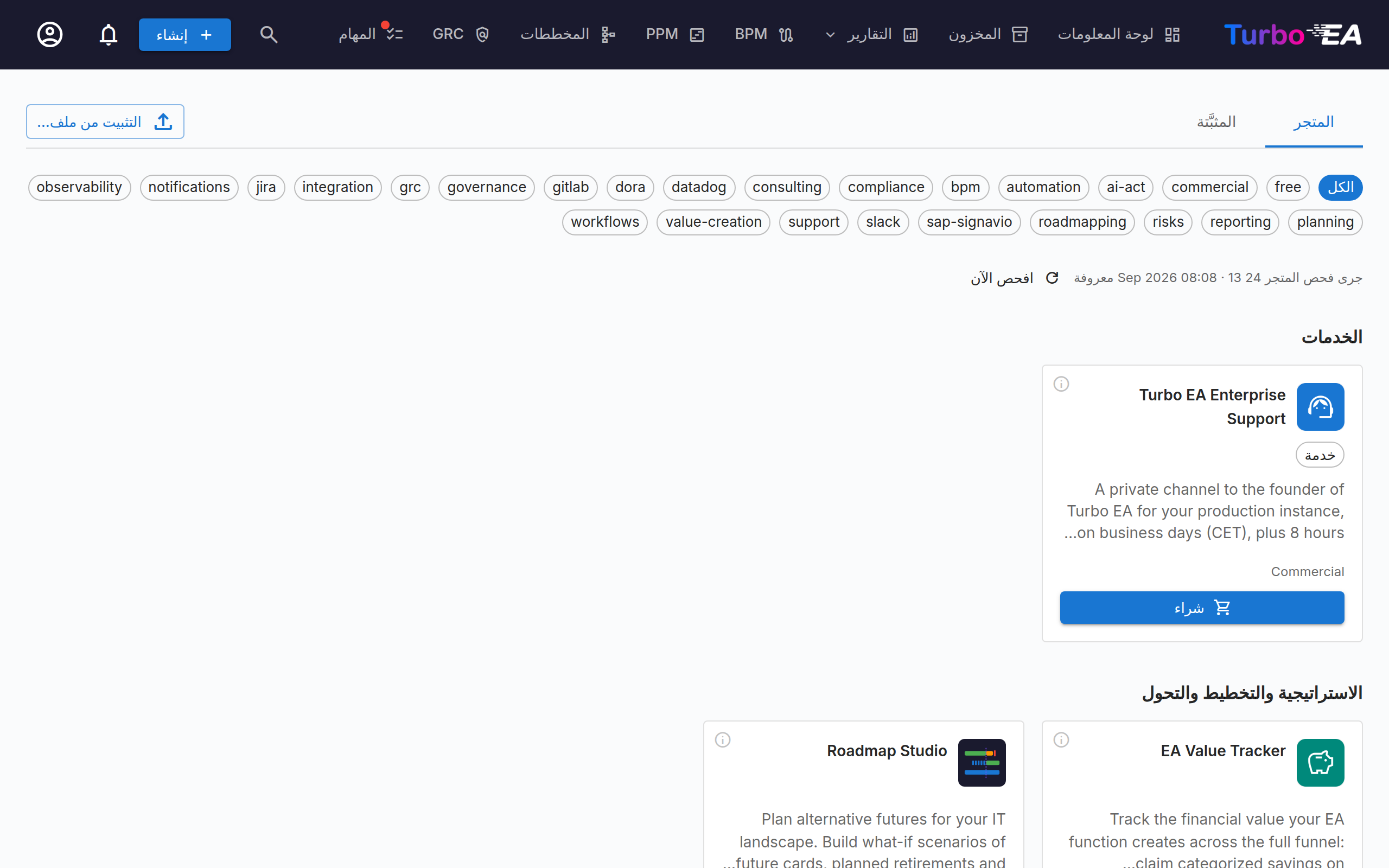Toggle the support filter chip
This screenshot has height=868, width=1389.
(813, 222)
